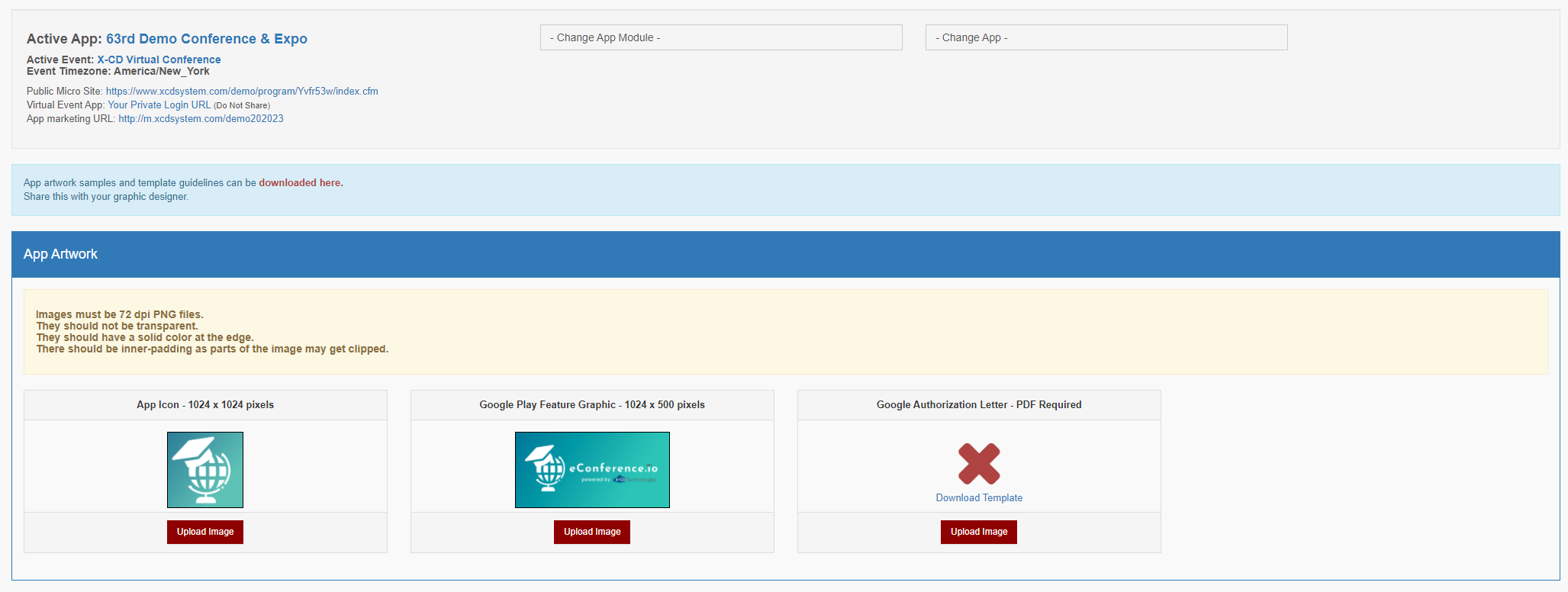This screenshot has height=592, width=1568.
Task: Click the App Artwork panel header
Action: coord(786,254)
